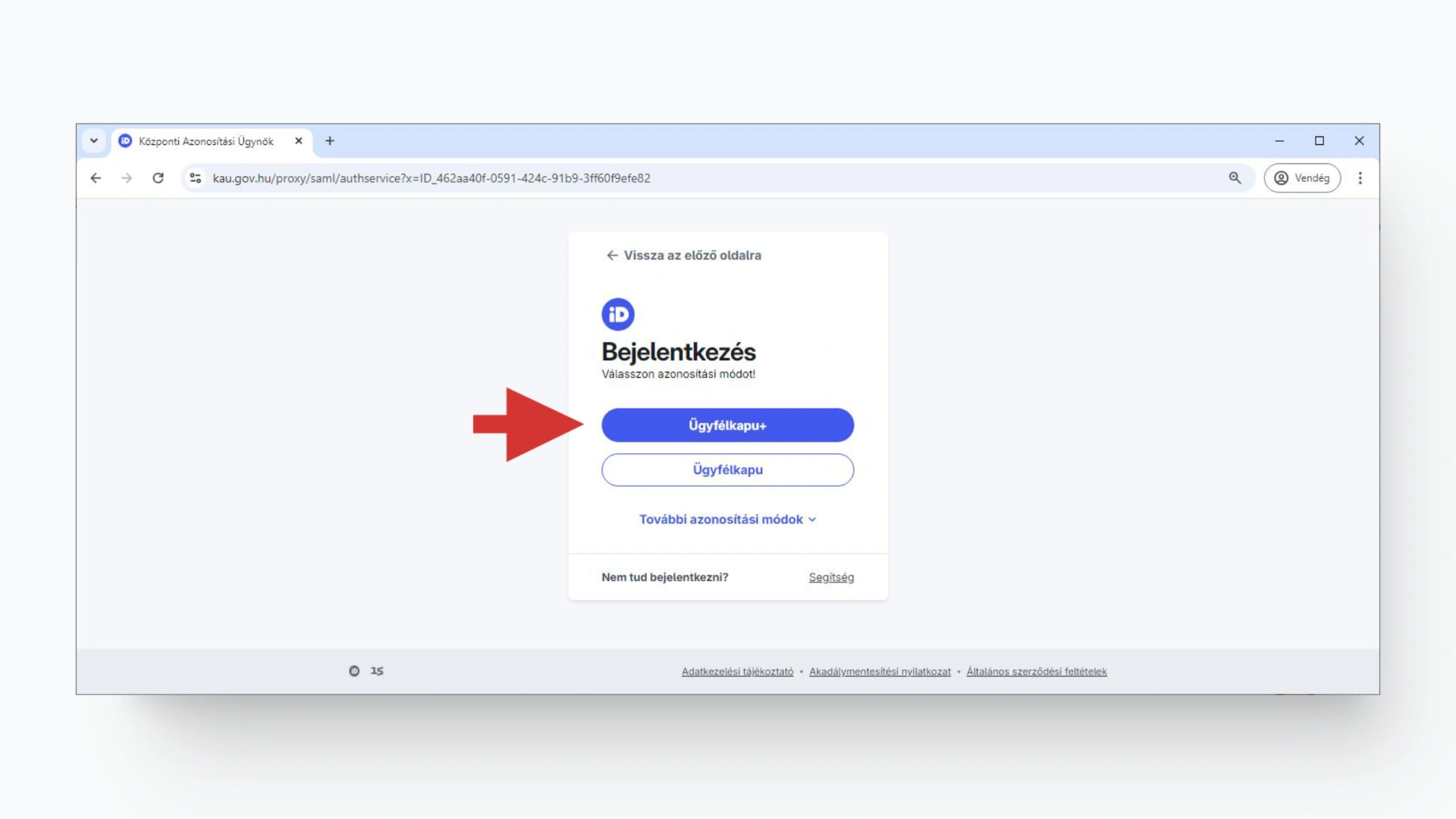The height and width of the screenshot is (819, 1456).
Task: Select the Központi Azonosítási Ügynök tab
Action: (x=206, y=142)
